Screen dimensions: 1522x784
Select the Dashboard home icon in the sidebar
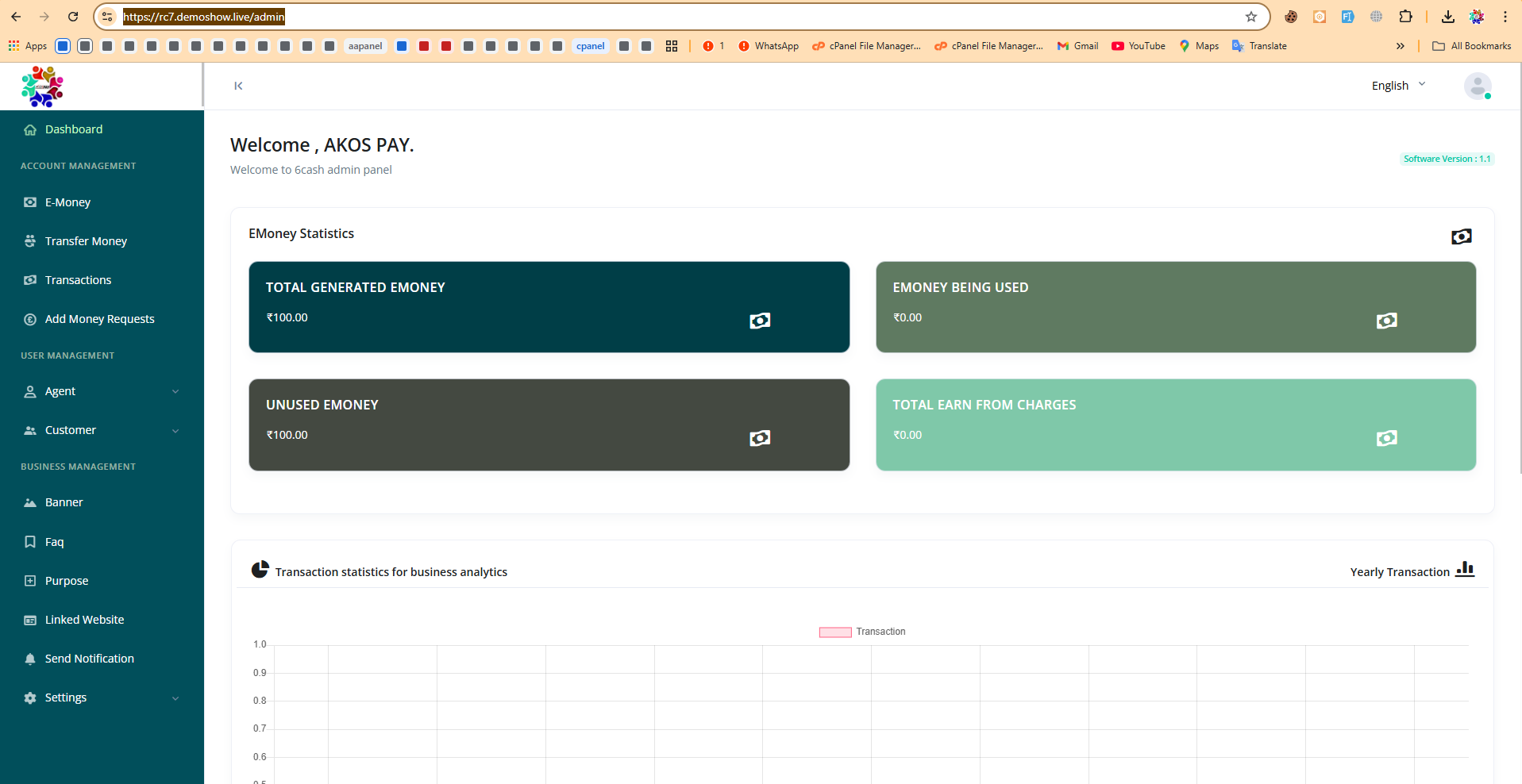(29, 129)
